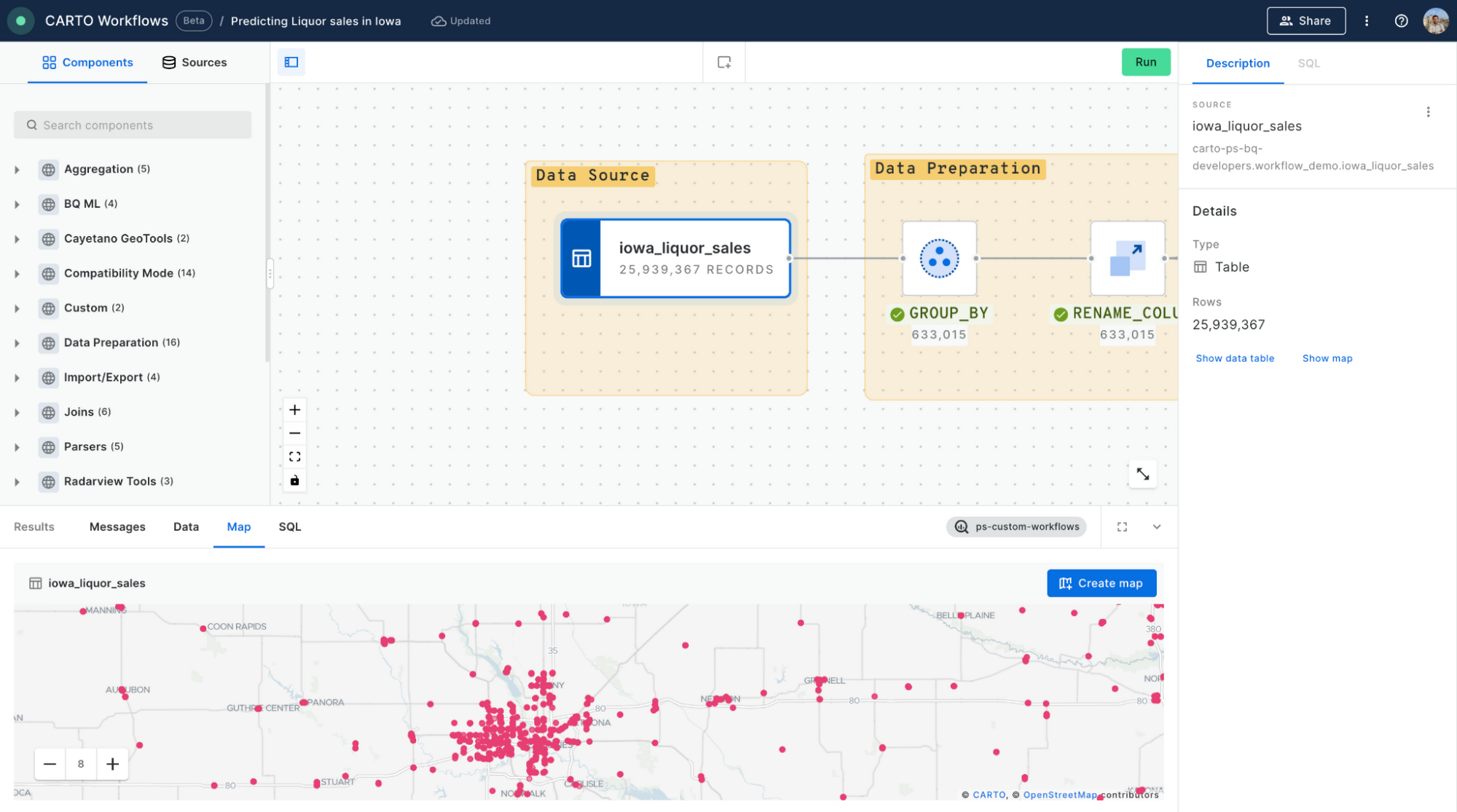The width and height of the screenshot is (1457, 812).
Task: Expand the Aggregation category group
Action: click(17, 169)
